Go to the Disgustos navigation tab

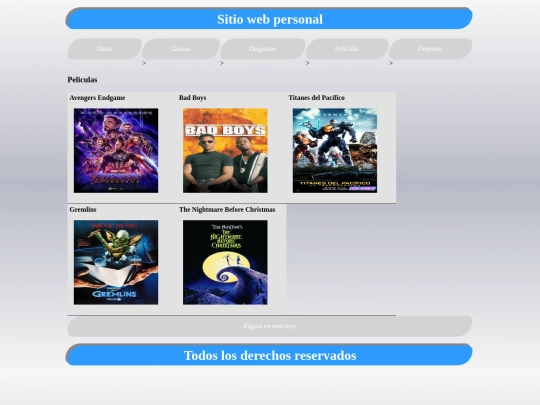click(262, 49)
